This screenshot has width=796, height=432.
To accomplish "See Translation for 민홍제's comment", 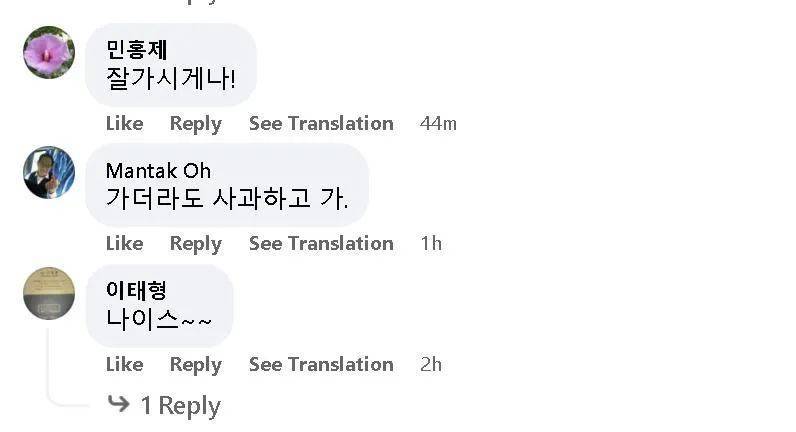I will click(321, 123).
